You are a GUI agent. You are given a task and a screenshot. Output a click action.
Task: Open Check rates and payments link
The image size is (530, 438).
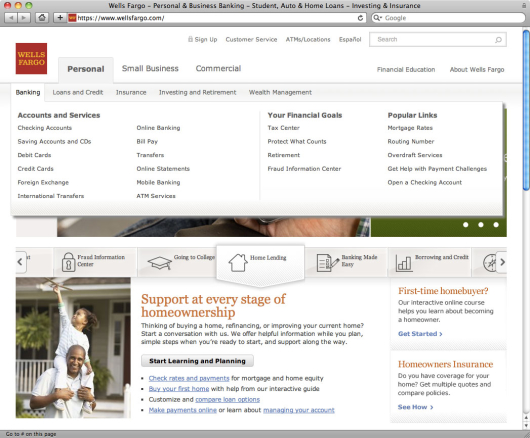[x=189, y=378]
